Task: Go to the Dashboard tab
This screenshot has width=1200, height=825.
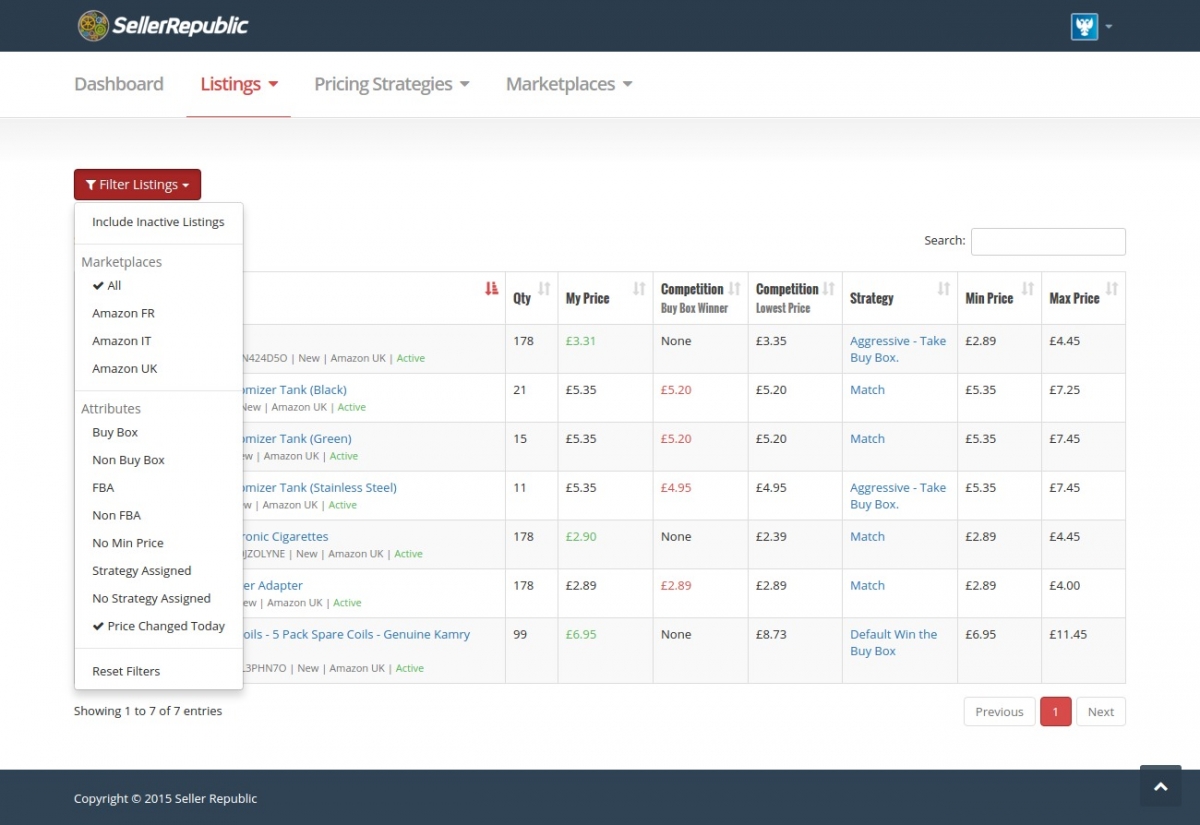Action: (118, 84)
